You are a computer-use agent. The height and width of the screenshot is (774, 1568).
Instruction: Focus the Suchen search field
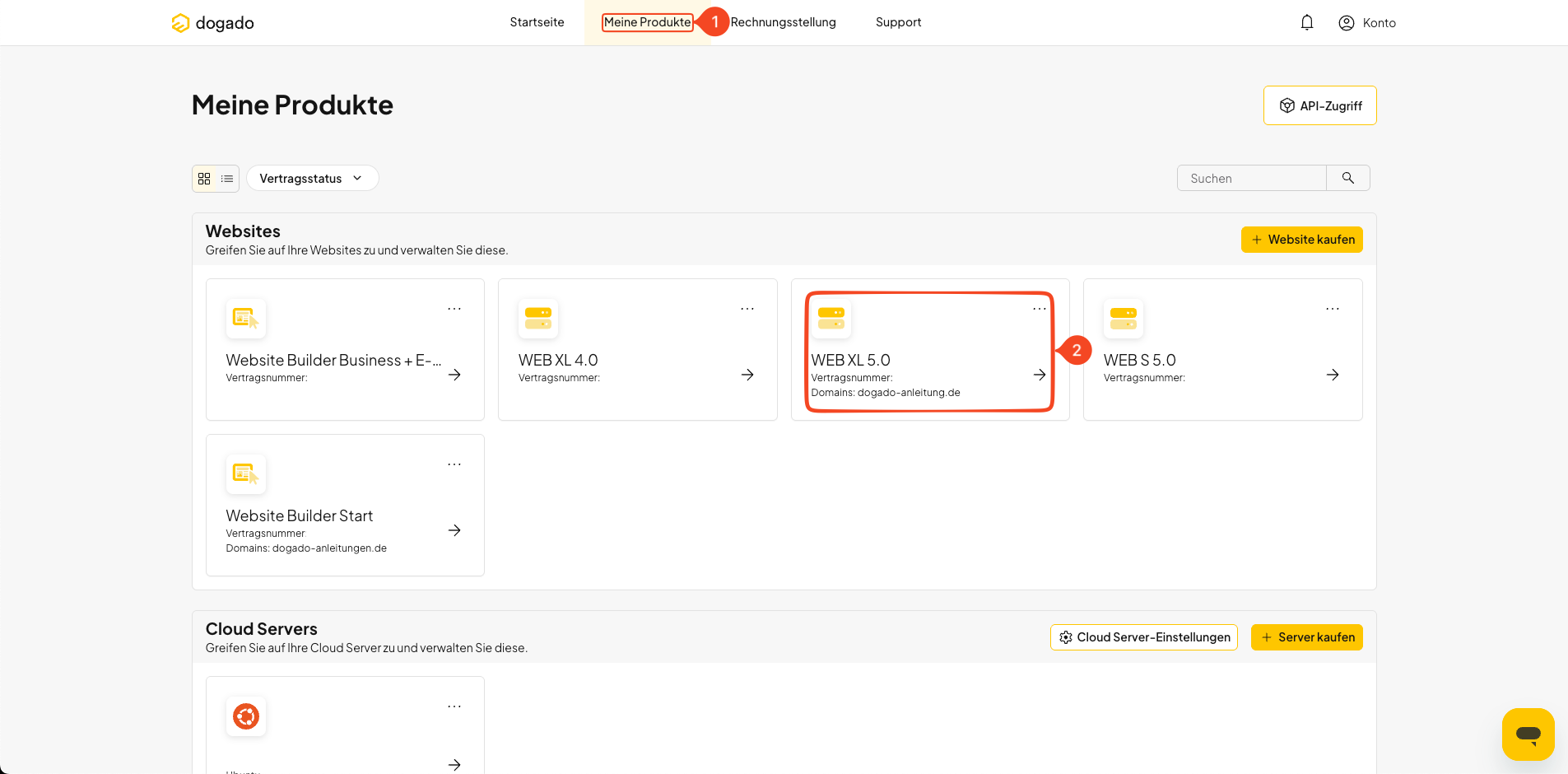coord(1251,179)
